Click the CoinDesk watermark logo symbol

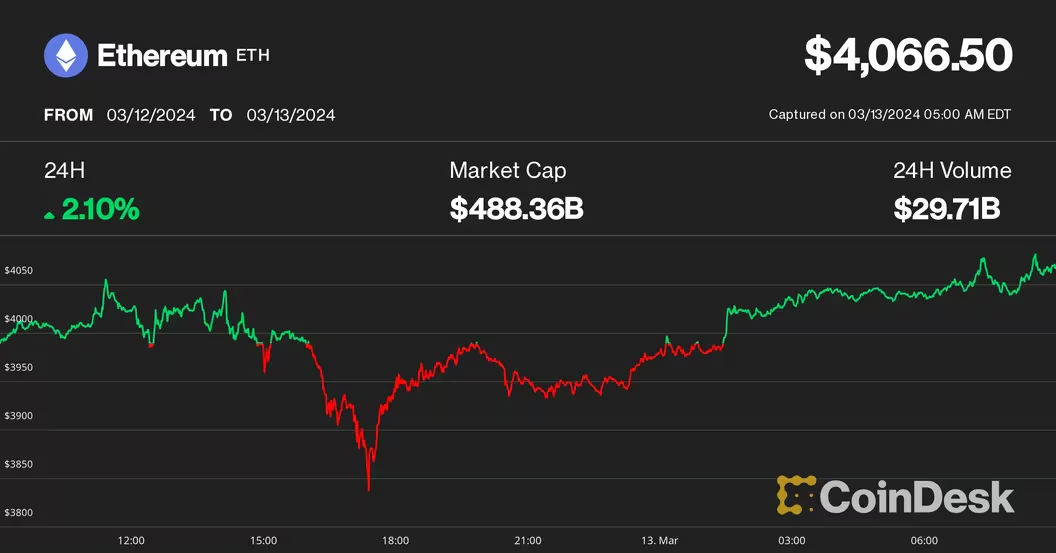[x=795, y=495]
